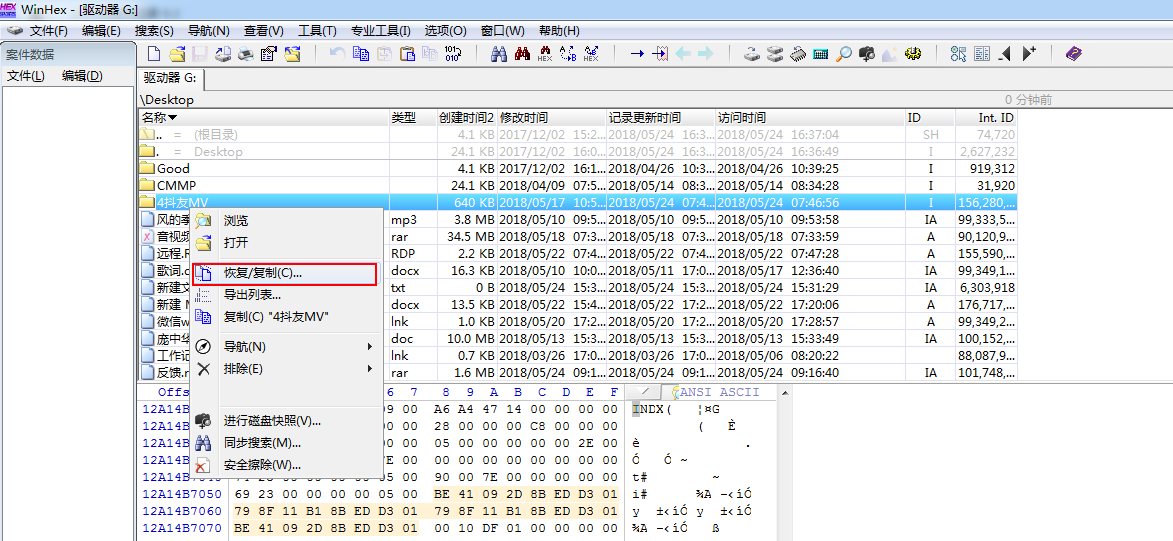Click the black right triangle plus icon

point(1029,54)
